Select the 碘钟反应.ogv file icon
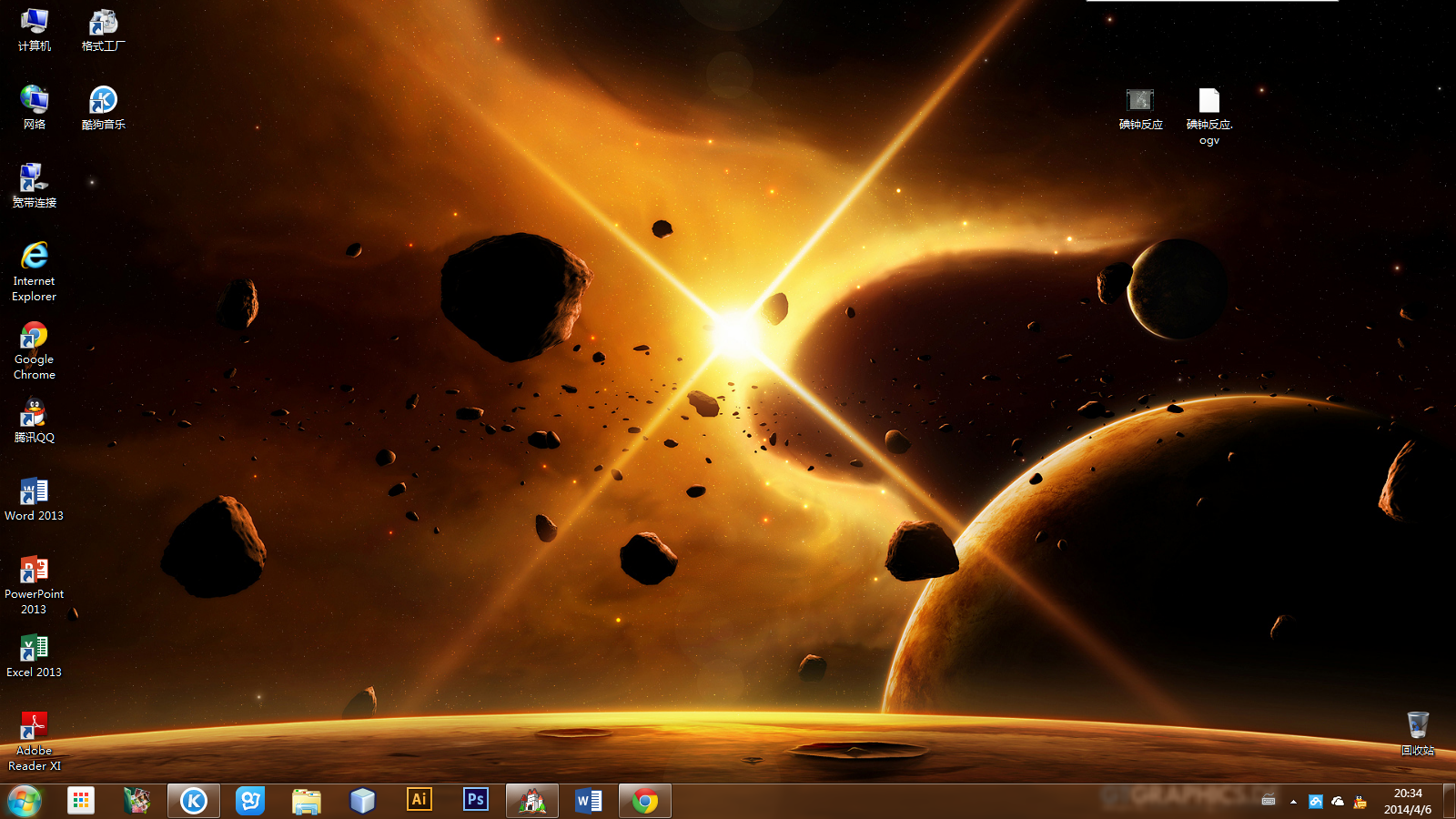Image resolution: width=1456 pixels, height=819 pixels. 1209,116
